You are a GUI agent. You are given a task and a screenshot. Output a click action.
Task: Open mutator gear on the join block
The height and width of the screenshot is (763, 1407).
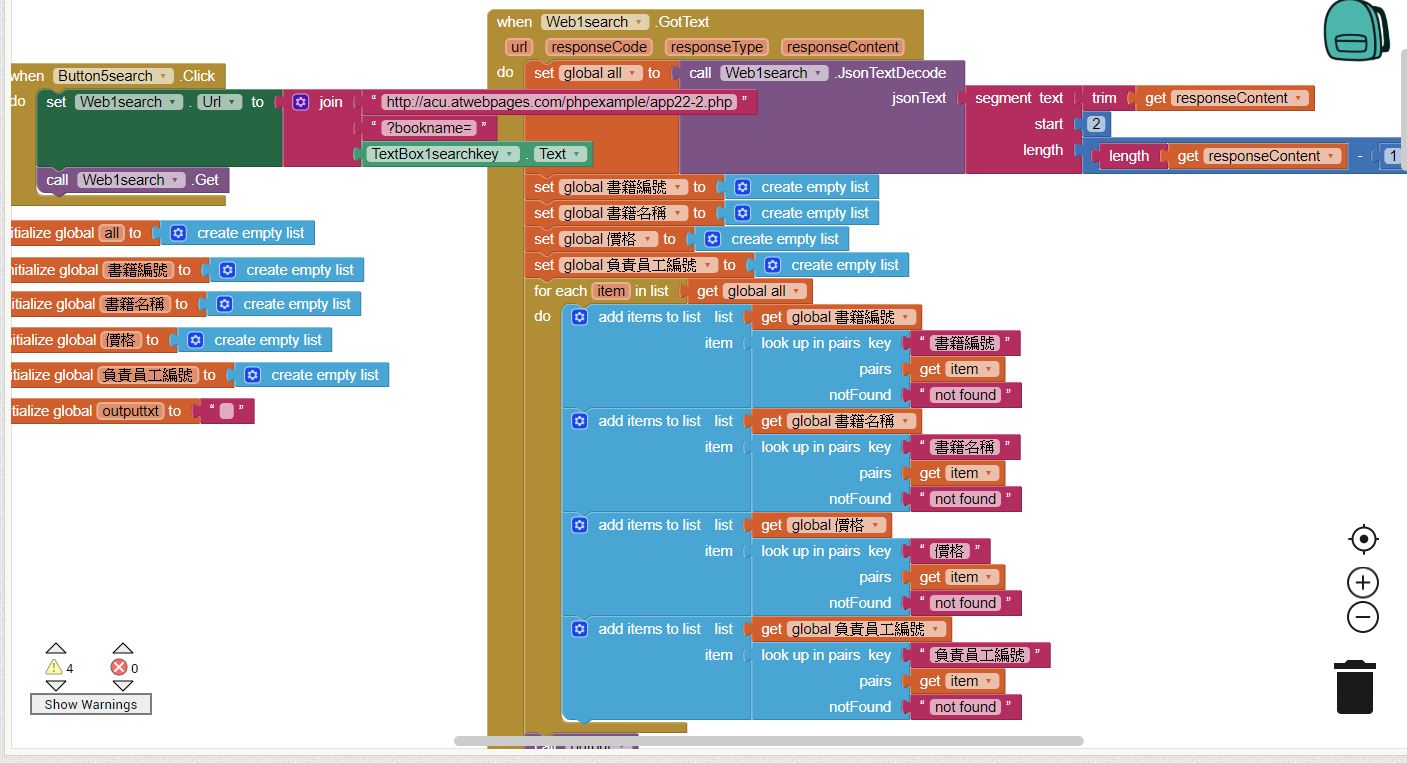(301, 102)
